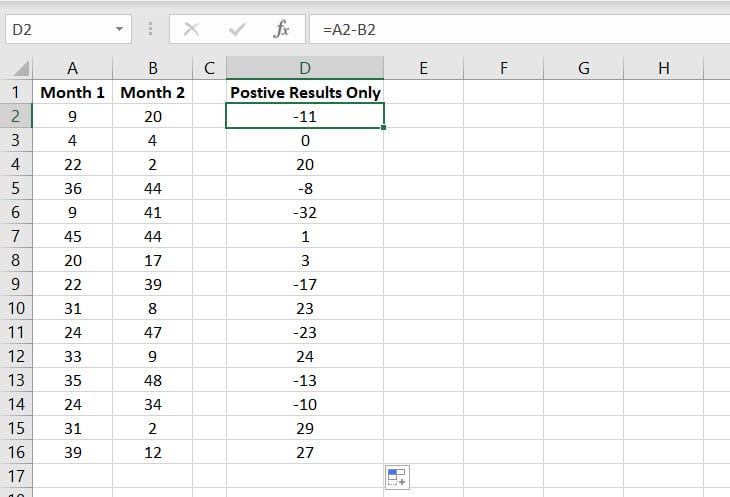Select cell B2 containing 20
This screenshot has height=497, width=730.
pyautogui.click(x=153, y=116)
